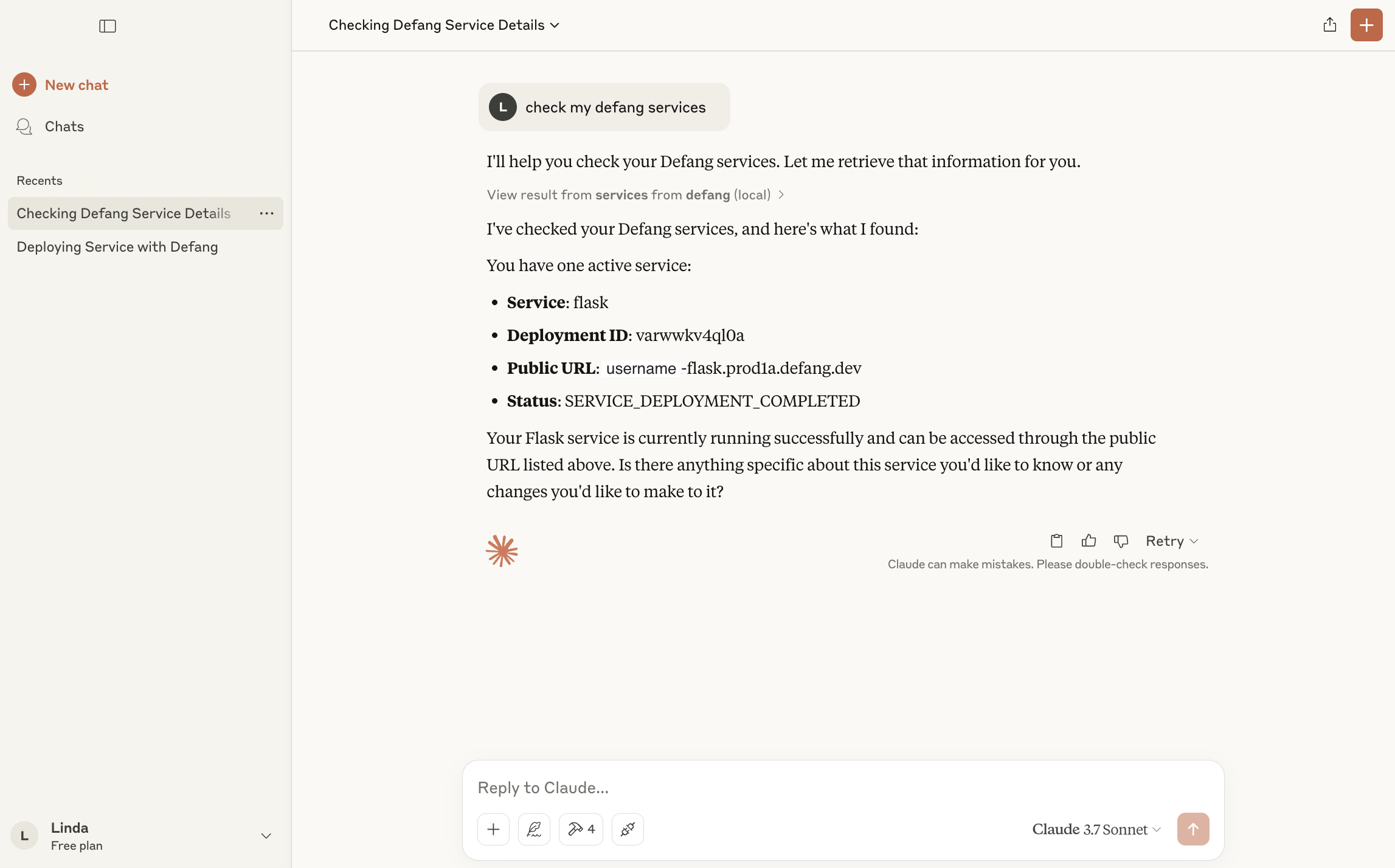
Task: Open the tools hammer icon showing 4
Action: (581, 829)
